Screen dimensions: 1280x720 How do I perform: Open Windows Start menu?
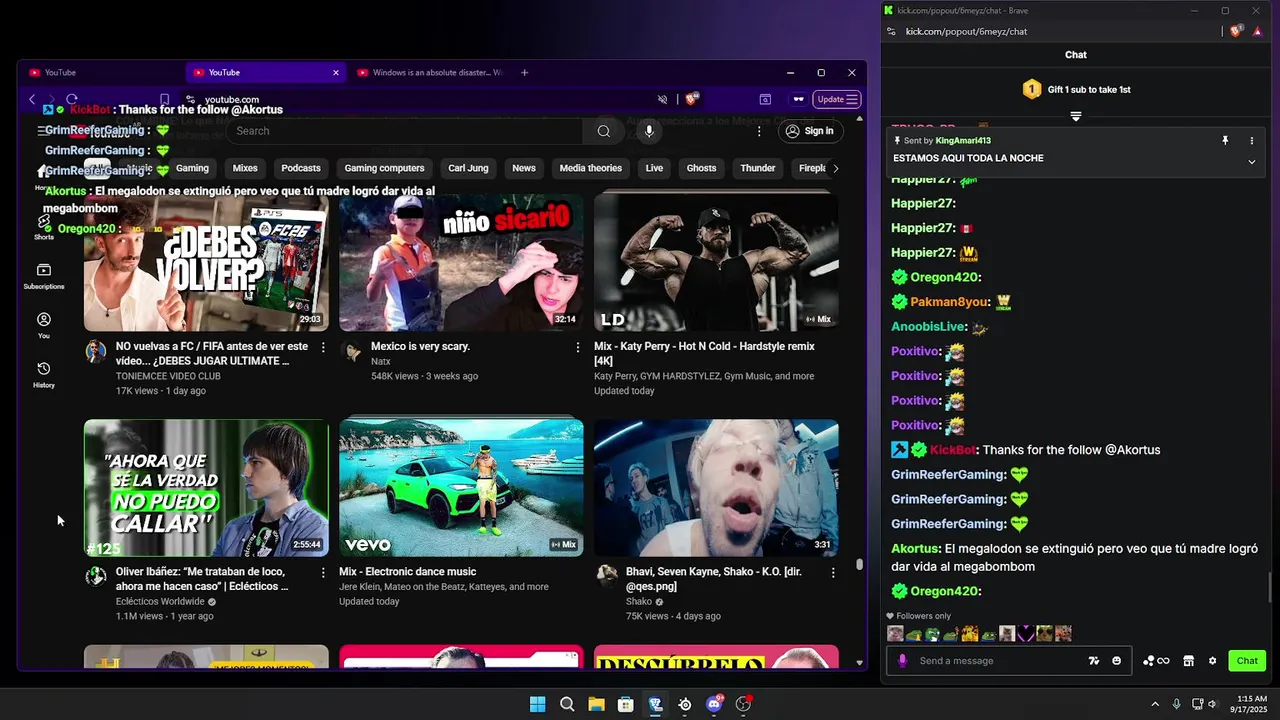tap(538, 704)
